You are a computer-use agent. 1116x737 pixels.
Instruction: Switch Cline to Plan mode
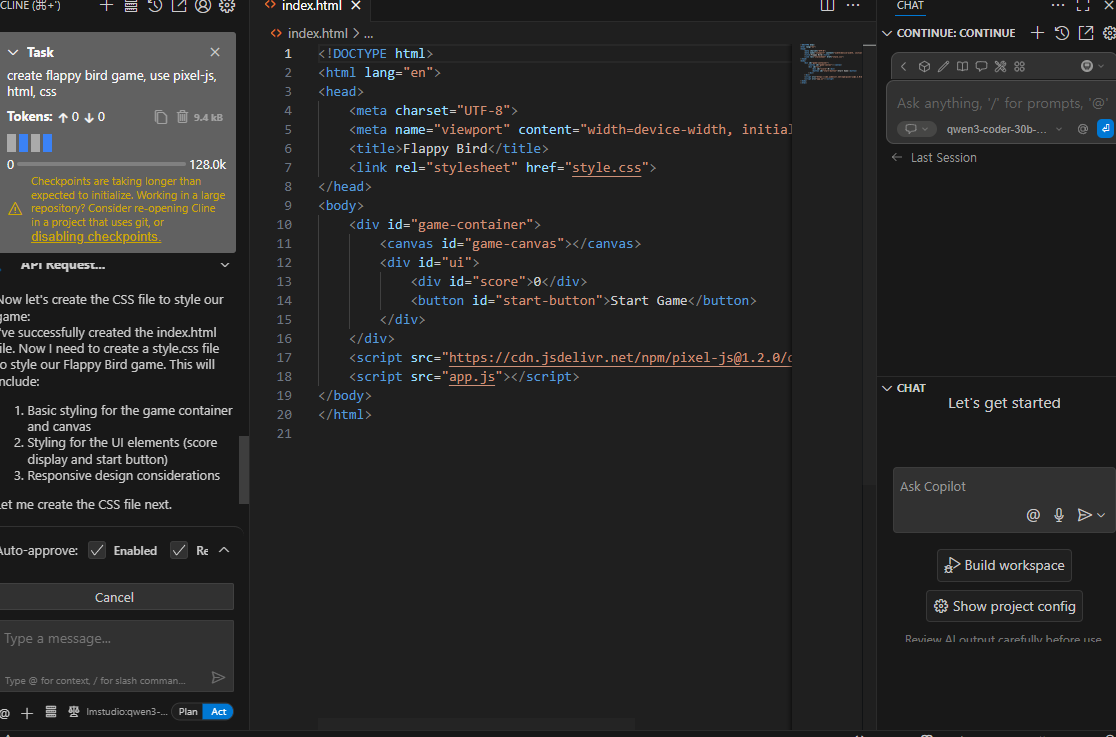click(x=188, y=711)
